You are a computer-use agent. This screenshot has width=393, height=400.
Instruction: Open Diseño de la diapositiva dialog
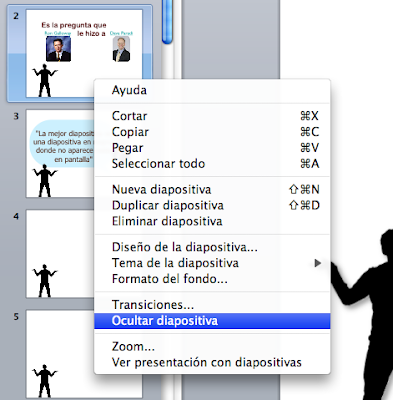(x=212, y=247)
